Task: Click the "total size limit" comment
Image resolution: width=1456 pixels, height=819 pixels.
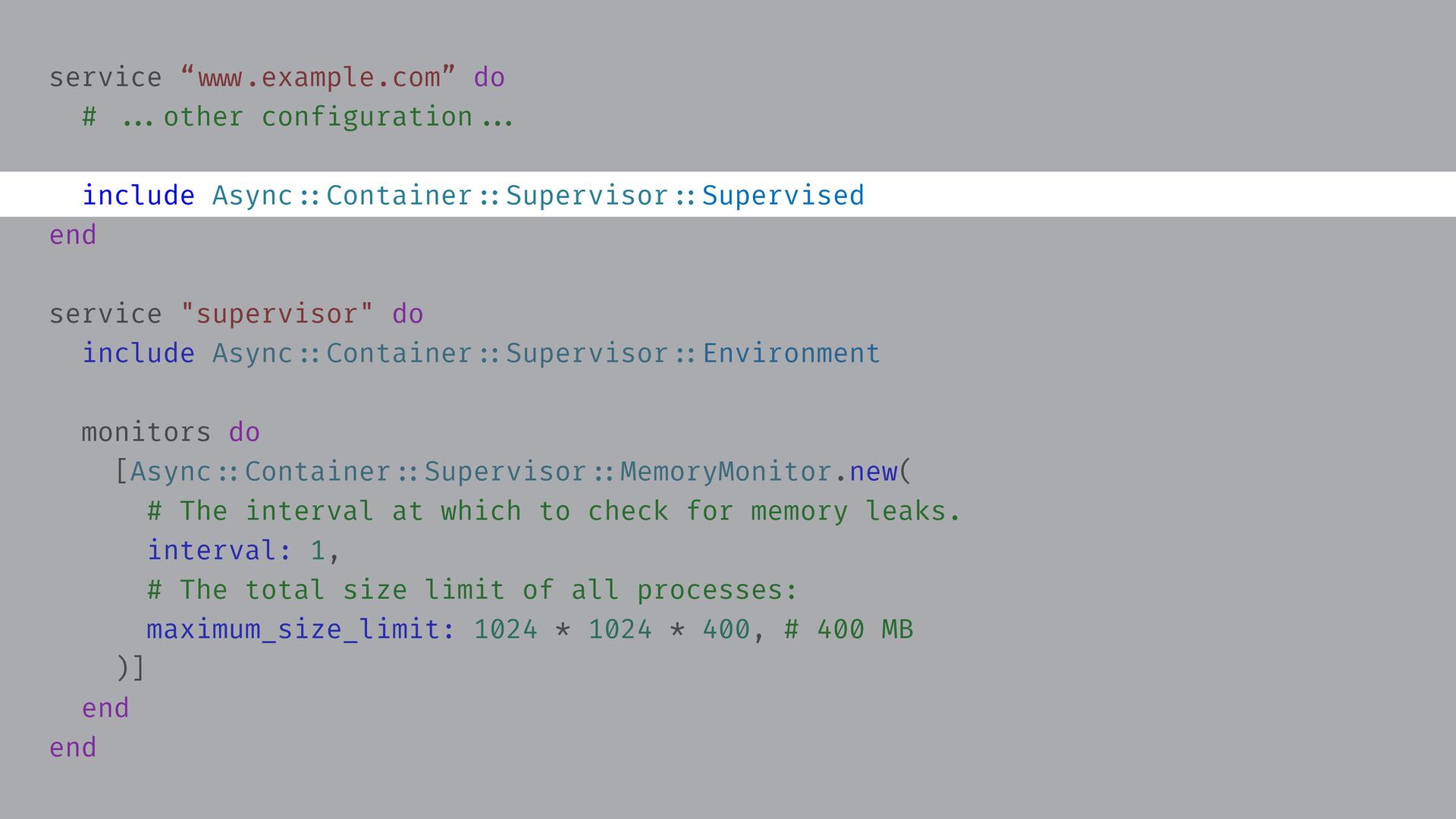Action: [x=472, y=590]
